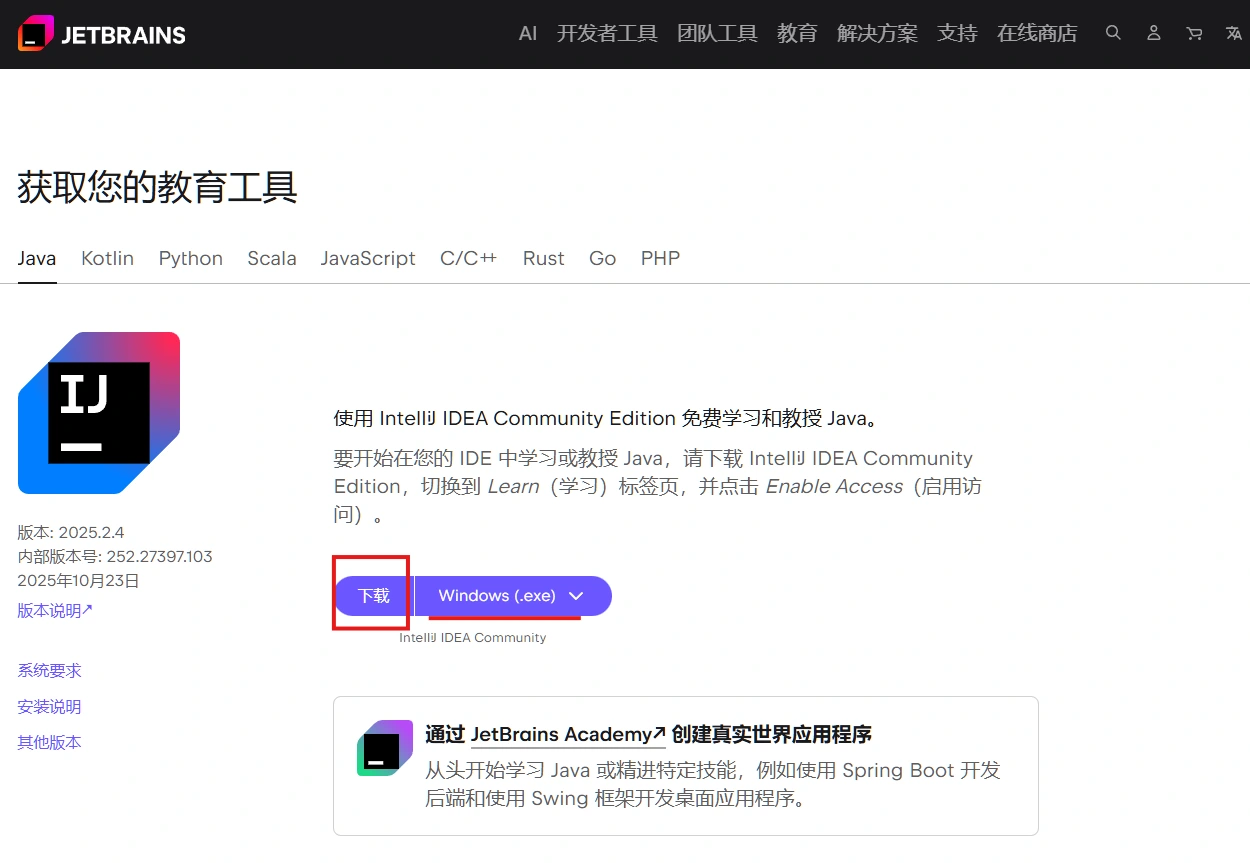
Task: Open site search via magnifier icon
Action: point(1113,33)
